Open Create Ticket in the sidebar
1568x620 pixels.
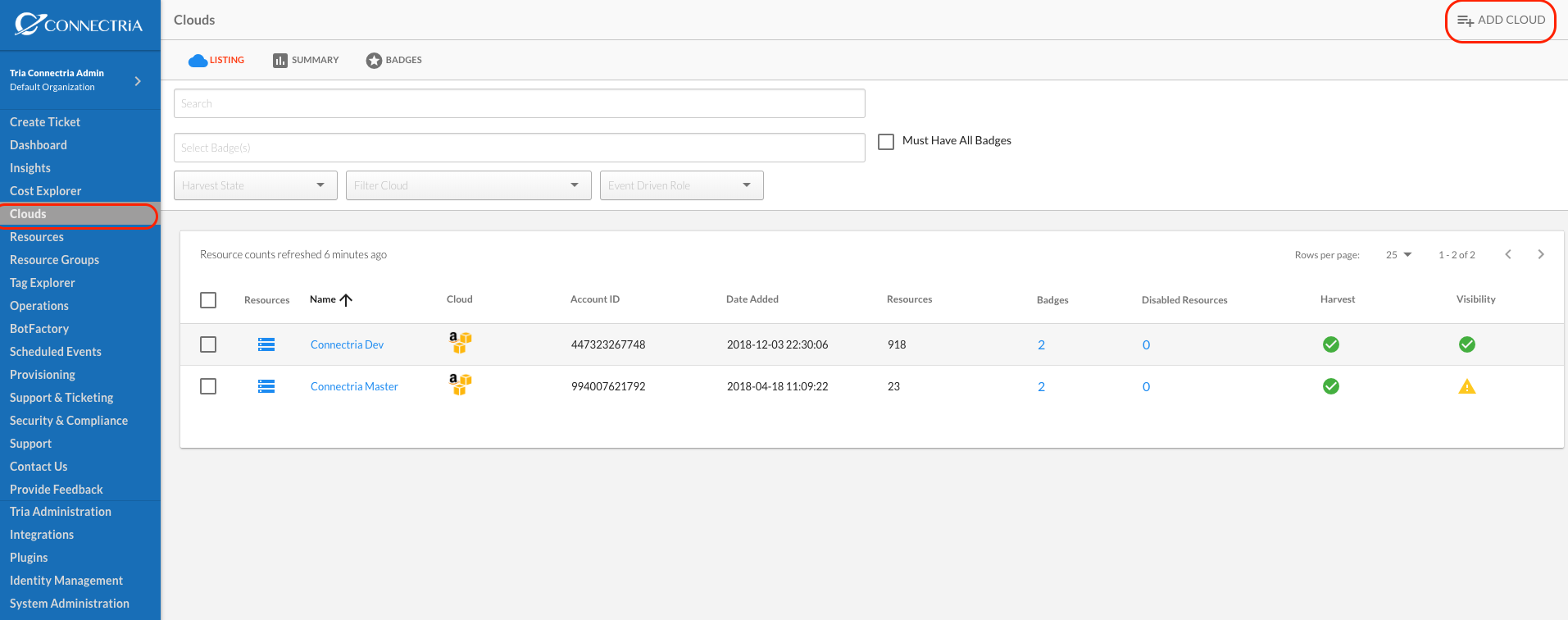pyautogui.click(x=45, y=122)
